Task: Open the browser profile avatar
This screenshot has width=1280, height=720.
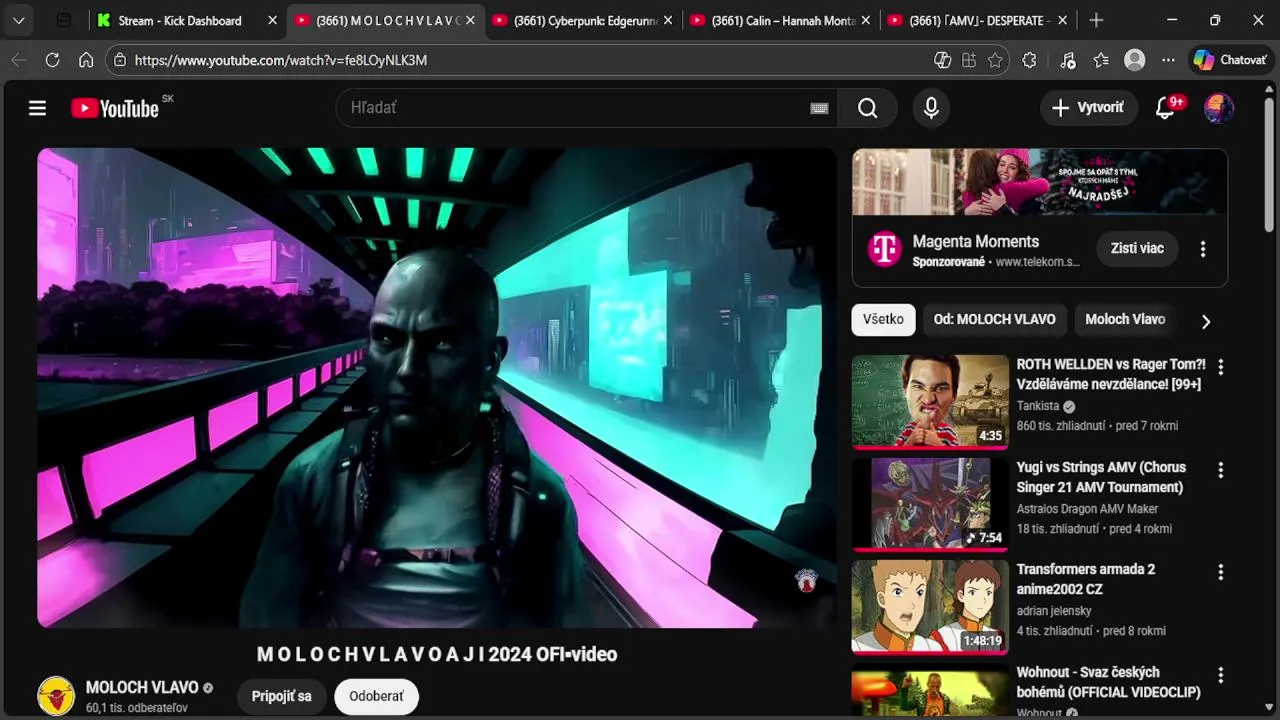Action: [1134, 60]
